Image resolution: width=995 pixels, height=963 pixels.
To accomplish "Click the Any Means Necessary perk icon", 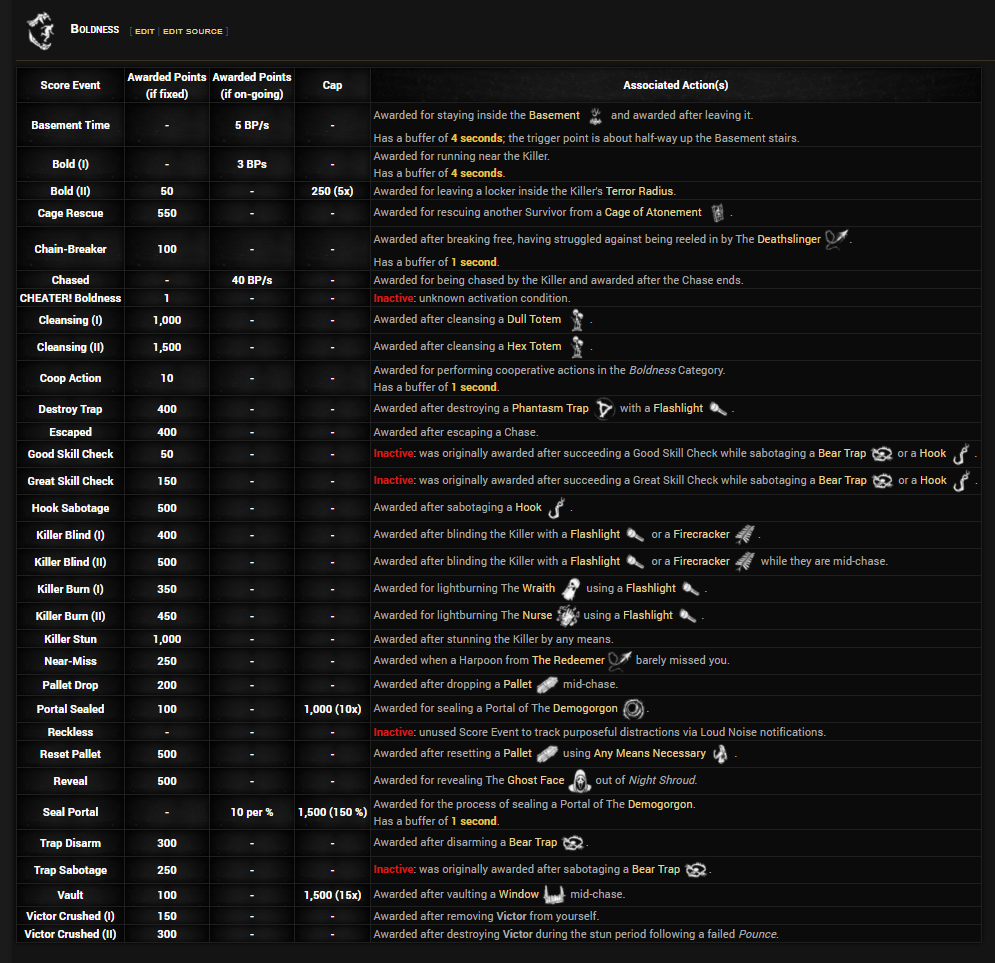I will [720, 753].
